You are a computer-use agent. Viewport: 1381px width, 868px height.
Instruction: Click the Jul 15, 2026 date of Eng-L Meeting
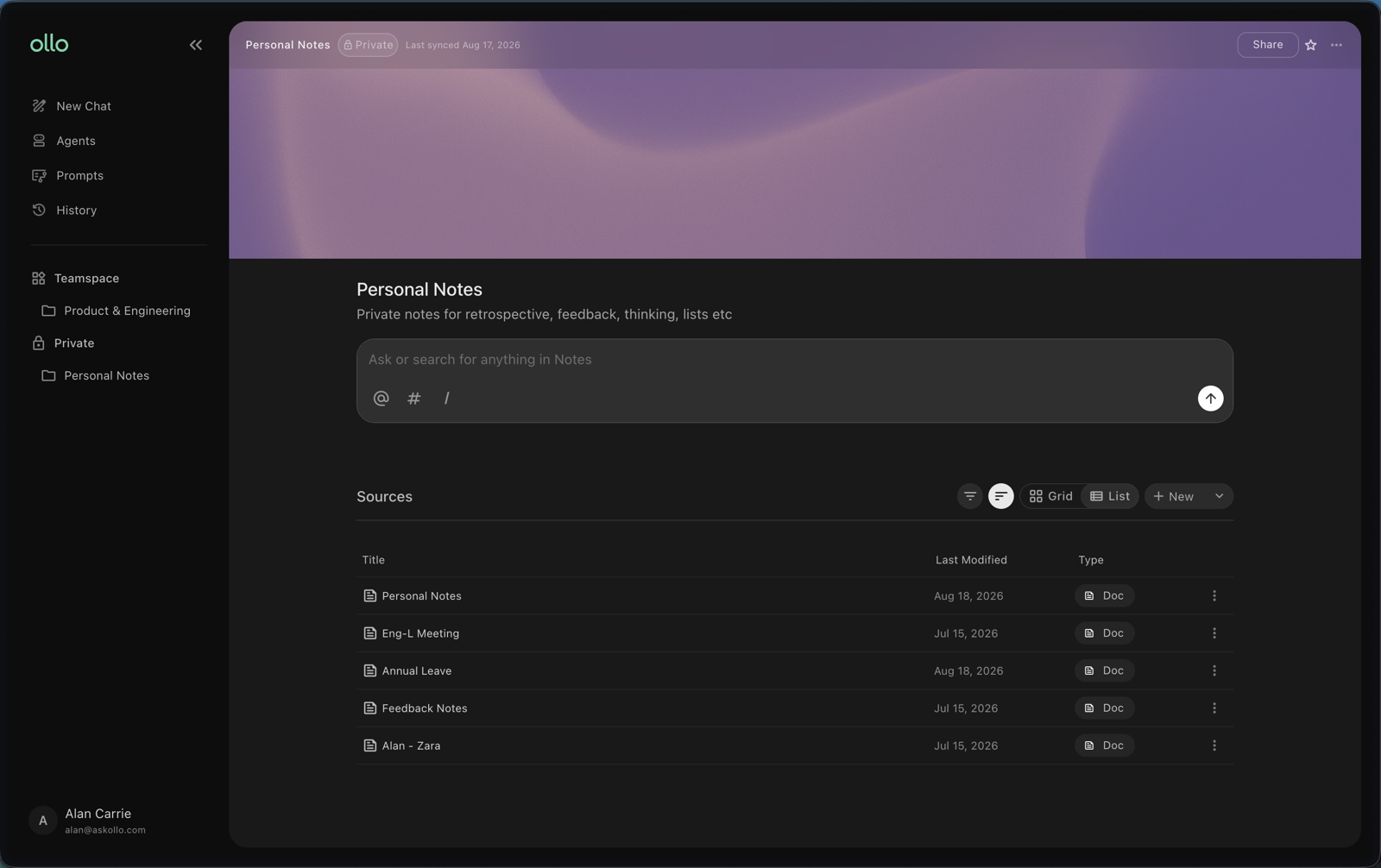click(966, 633)
